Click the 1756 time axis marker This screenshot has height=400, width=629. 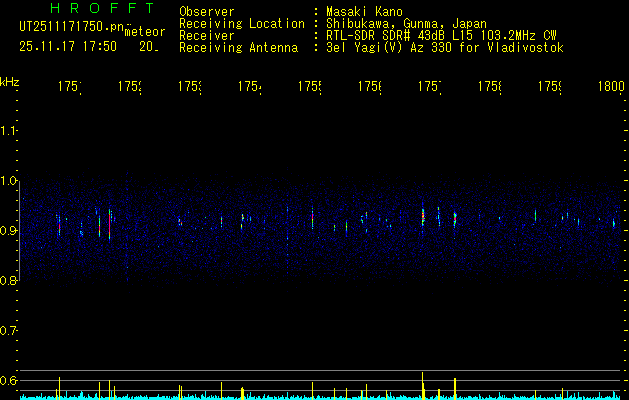[370, 87]
